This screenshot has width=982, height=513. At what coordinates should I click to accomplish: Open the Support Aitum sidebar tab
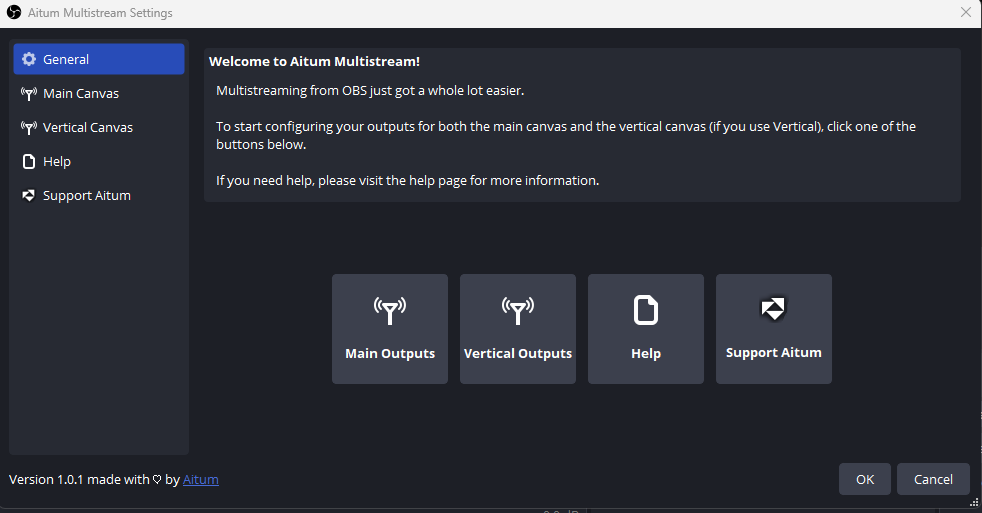99,195
